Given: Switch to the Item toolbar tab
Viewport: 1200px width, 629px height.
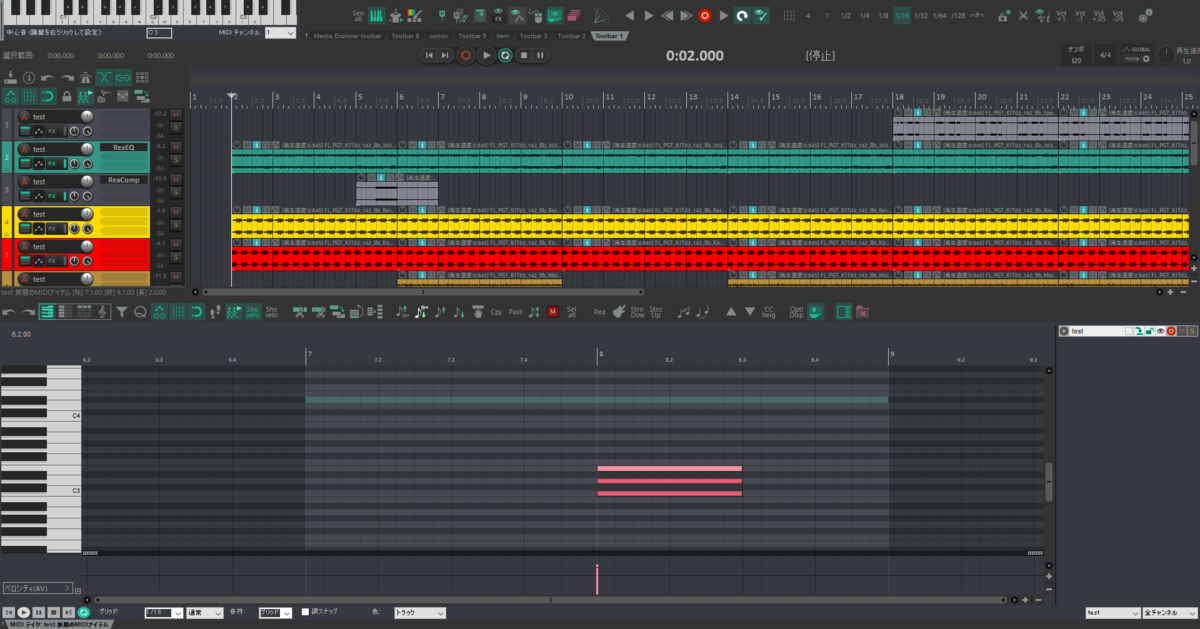Looking at the screenshot, I should [x=503, y=36].
